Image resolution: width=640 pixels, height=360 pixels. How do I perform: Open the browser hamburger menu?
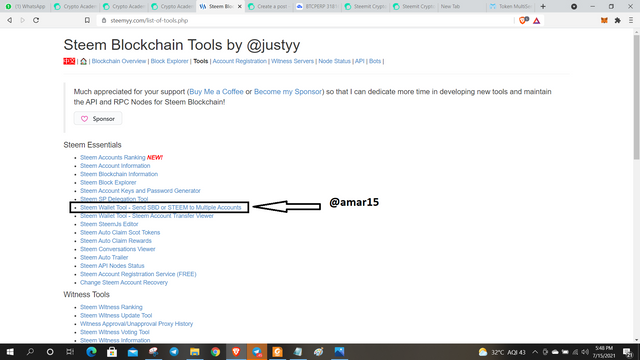pos(631,20)
